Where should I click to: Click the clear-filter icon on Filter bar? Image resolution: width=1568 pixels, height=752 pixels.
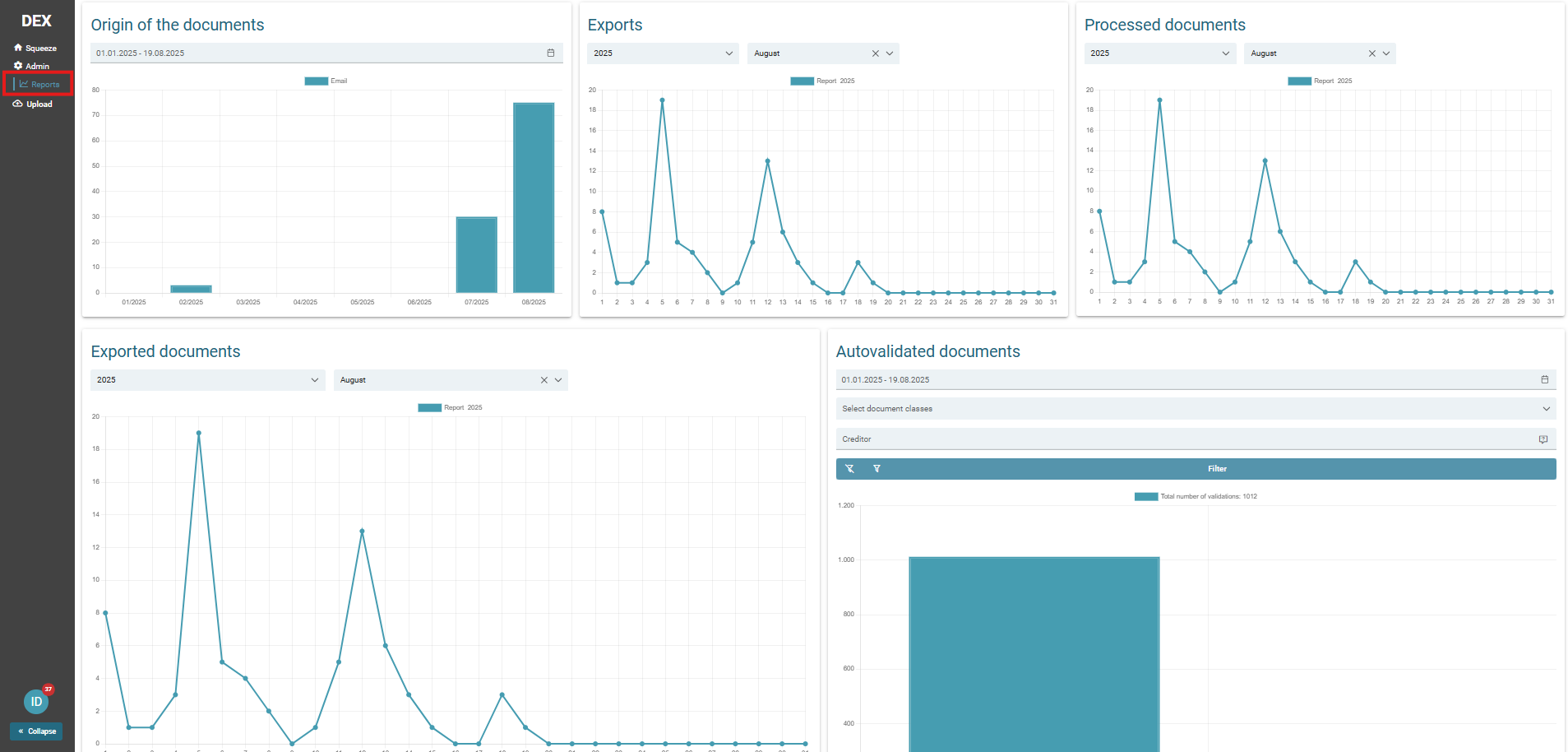click(849, 469)
